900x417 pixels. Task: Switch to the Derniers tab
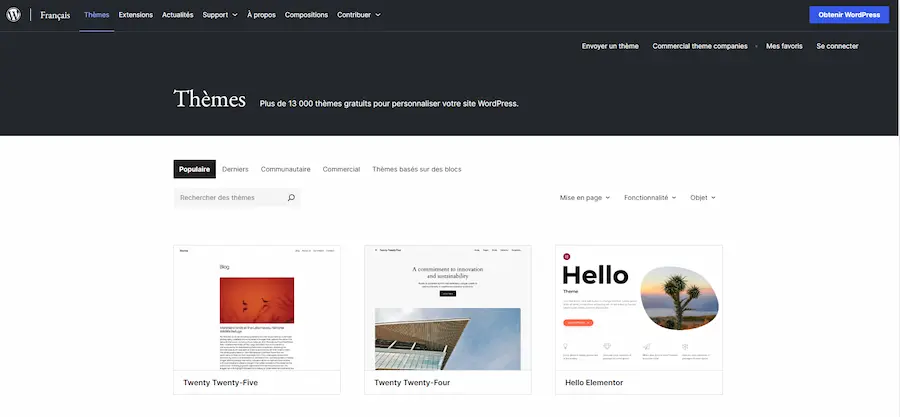coord(235,169)
